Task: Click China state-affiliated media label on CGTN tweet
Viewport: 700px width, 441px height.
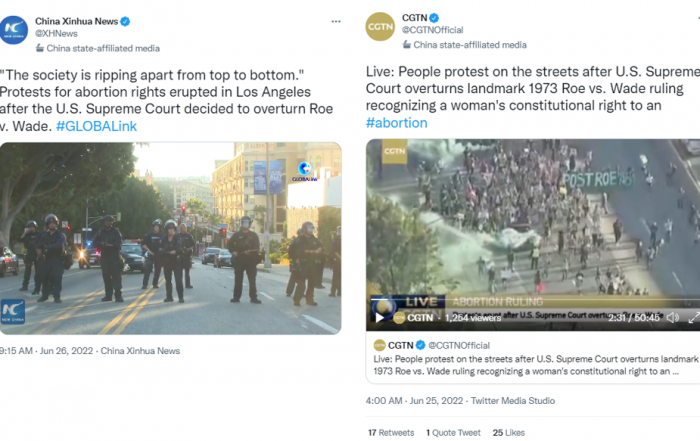Action: 464,45
